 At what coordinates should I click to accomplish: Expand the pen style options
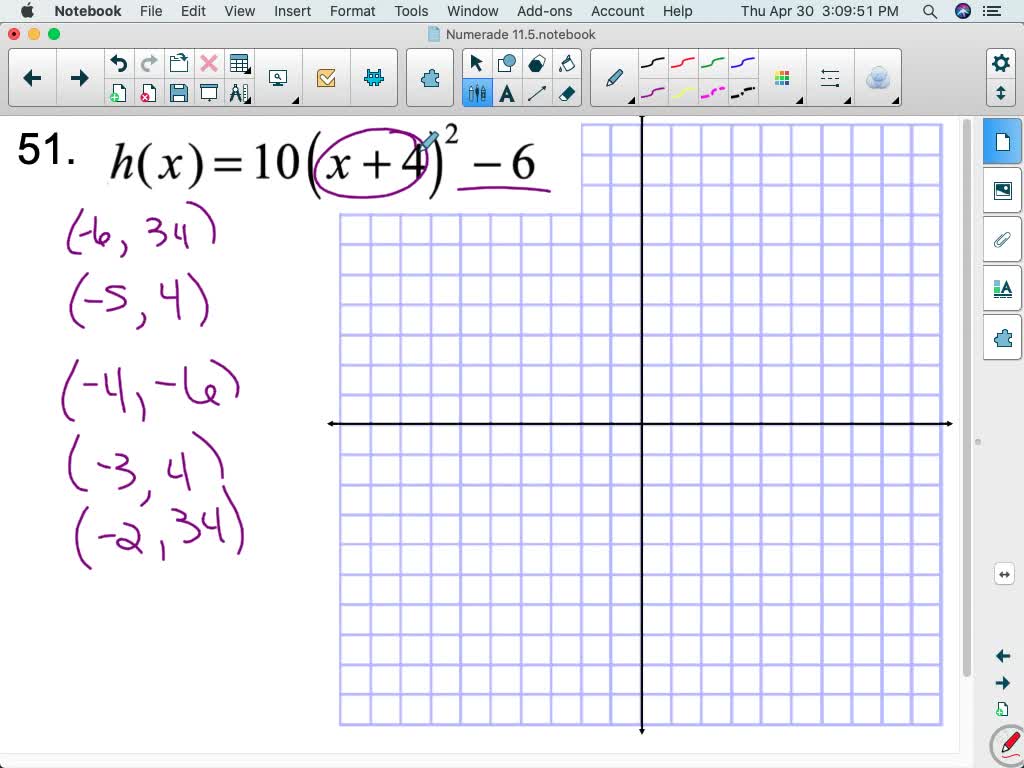tap(630, 99)
